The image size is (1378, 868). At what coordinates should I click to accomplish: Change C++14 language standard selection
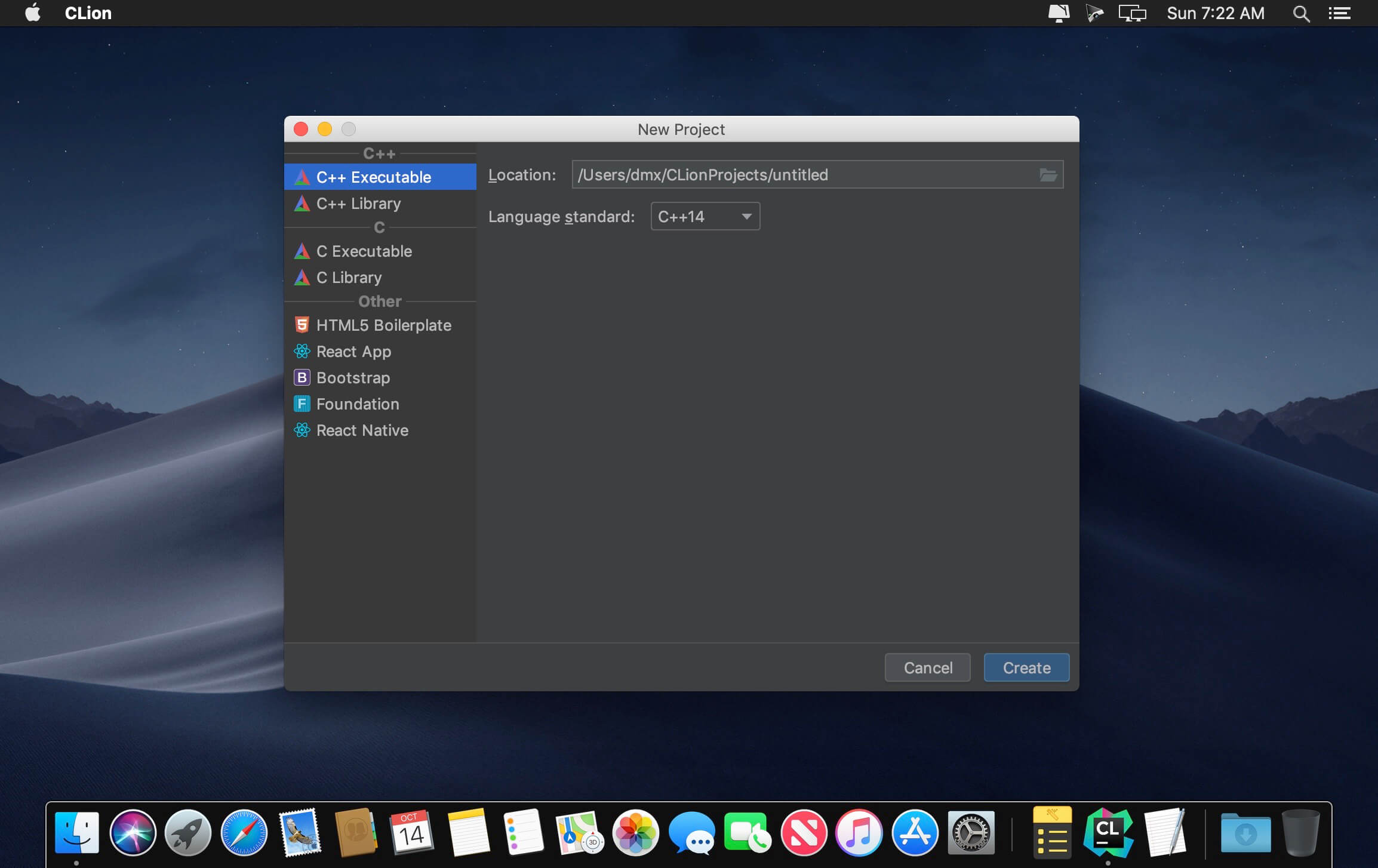[704, 216]
